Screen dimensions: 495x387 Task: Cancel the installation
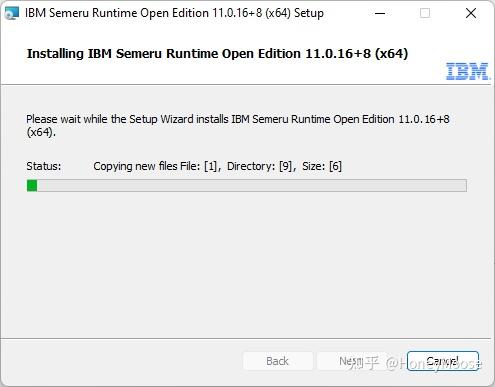[443, 361]
